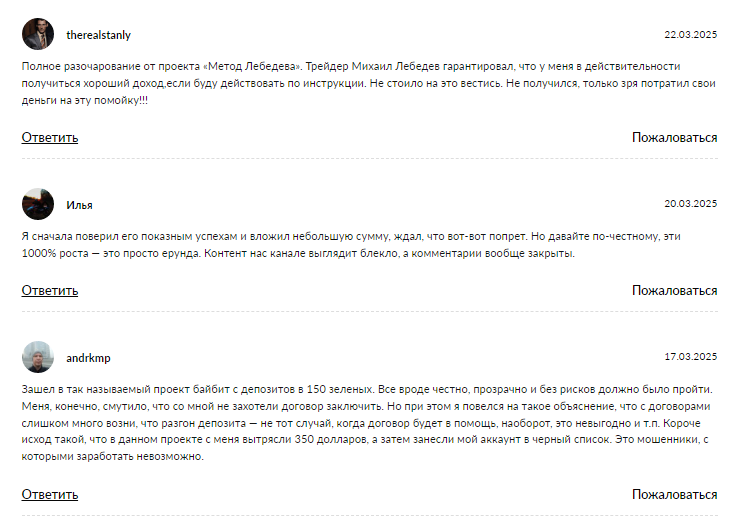The height and width of the screenshot is (529, 755).
Task: Reply to therealstanly's comment
Action: coord(50,138)
